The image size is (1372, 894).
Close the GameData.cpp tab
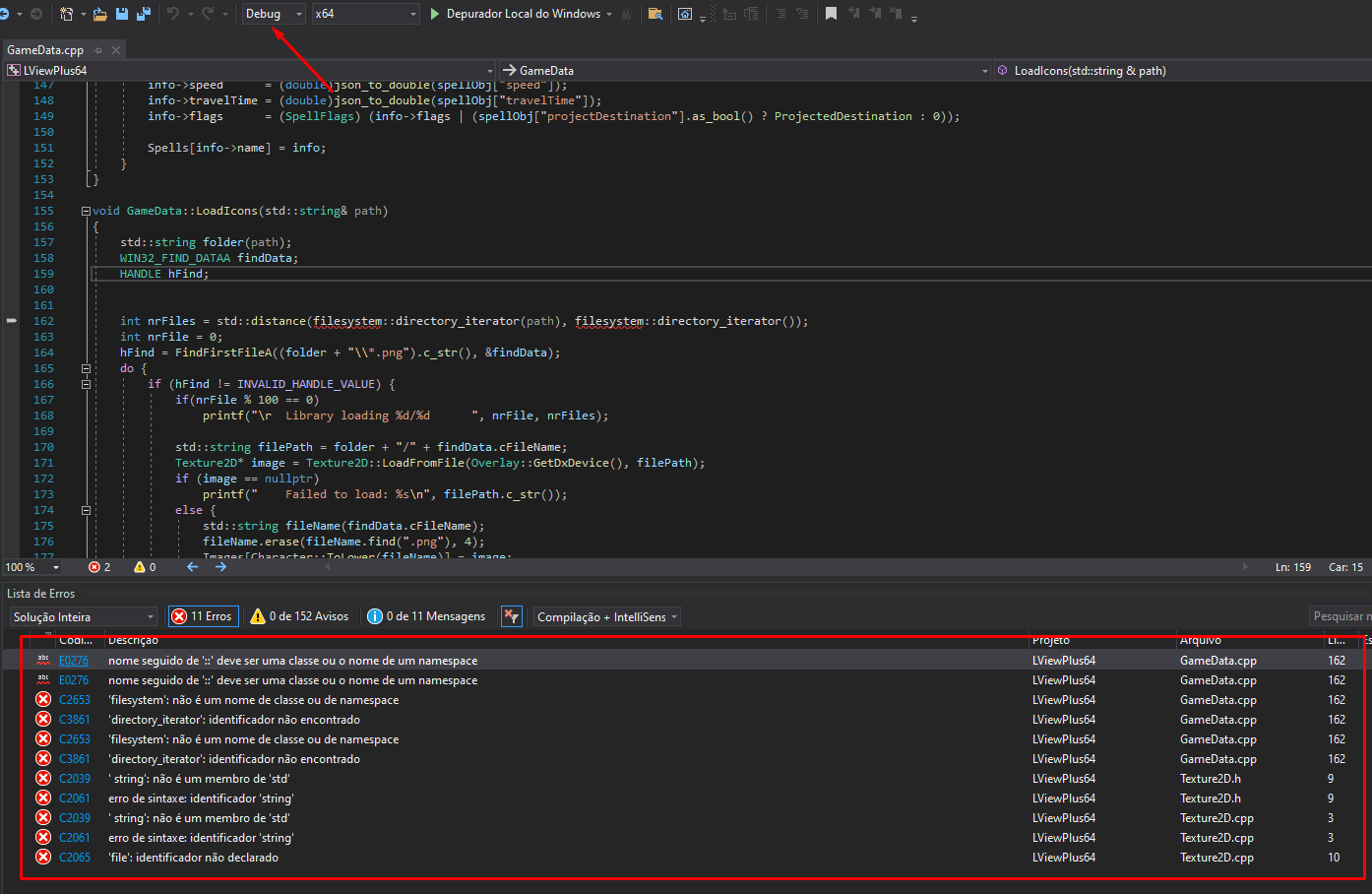[x=116, y=50]
